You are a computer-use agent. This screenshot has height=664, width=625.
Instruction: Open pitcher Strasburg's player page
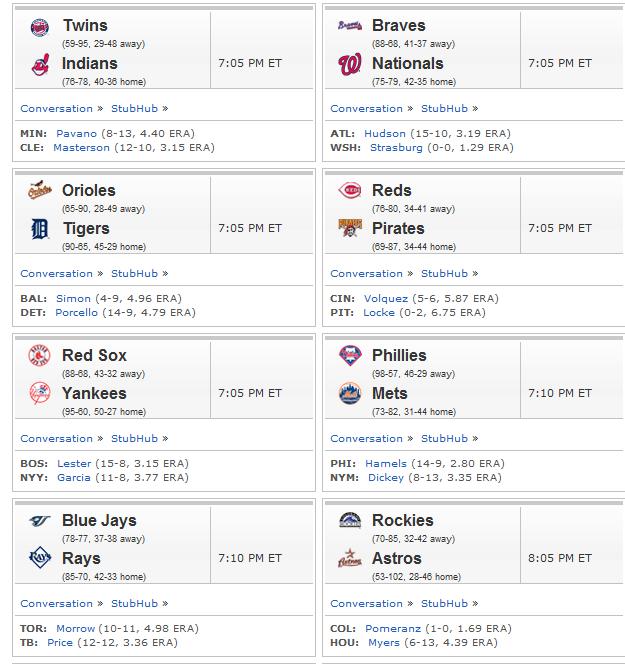[396, 148]
